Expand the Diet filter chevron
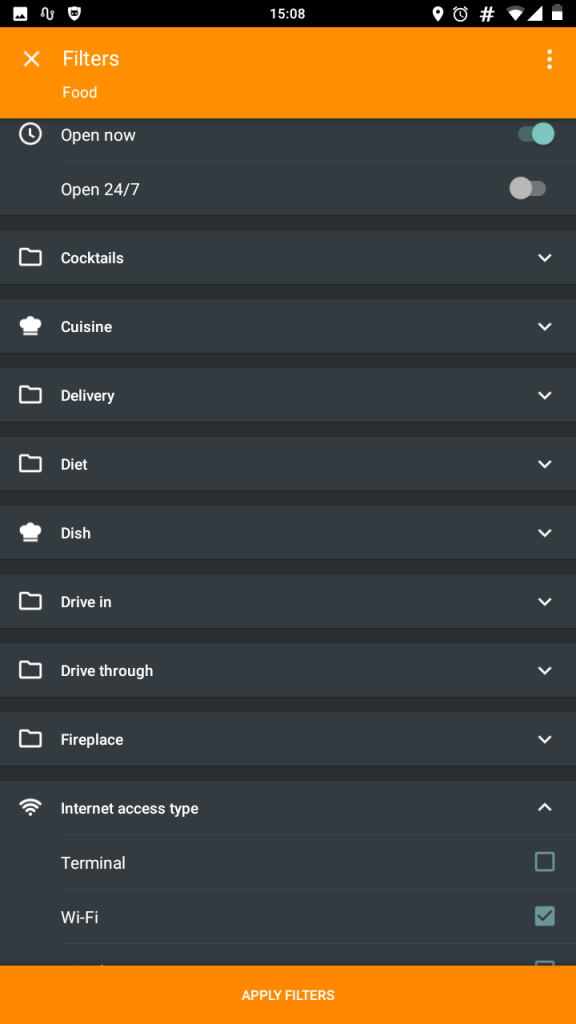Screen dimensions: 576x1024 click(545, 464)
